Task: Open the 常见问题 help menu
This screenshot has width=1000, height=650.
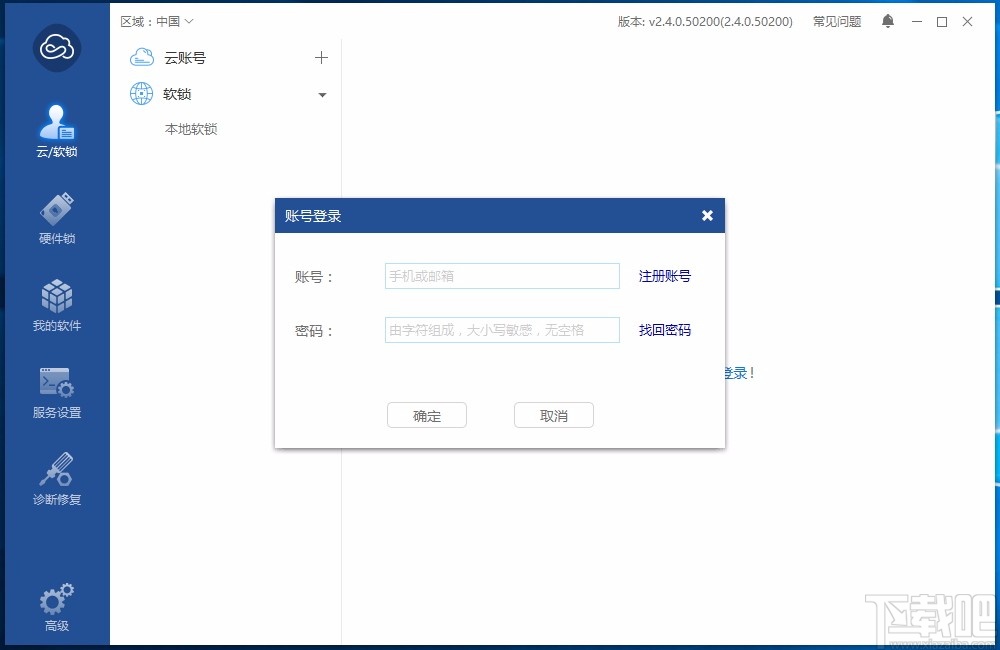Action: coord(837,20)
